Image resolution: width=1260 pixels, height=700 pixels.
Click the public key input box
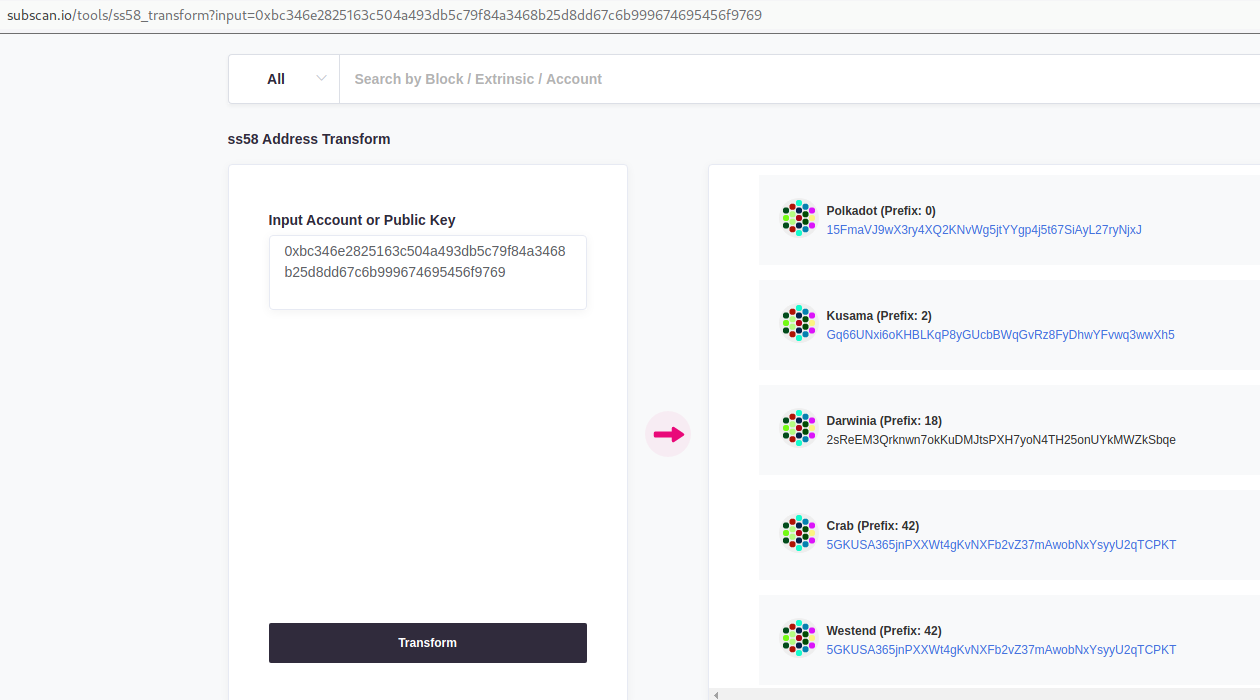coord(427,272)
